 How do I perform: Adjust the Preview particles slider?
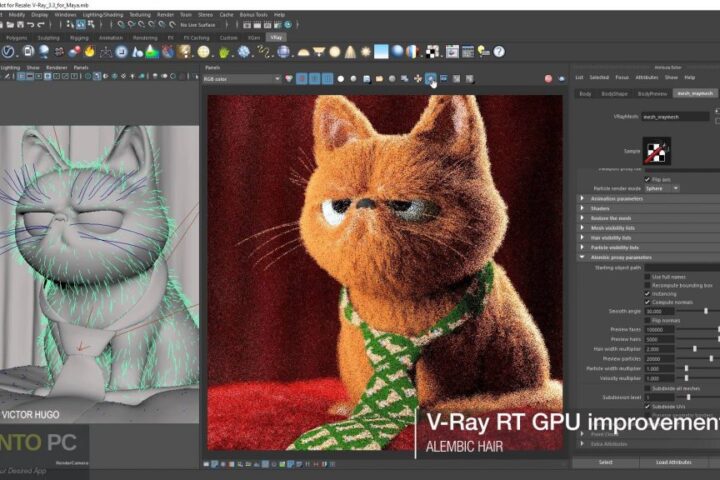pos(711,358)
